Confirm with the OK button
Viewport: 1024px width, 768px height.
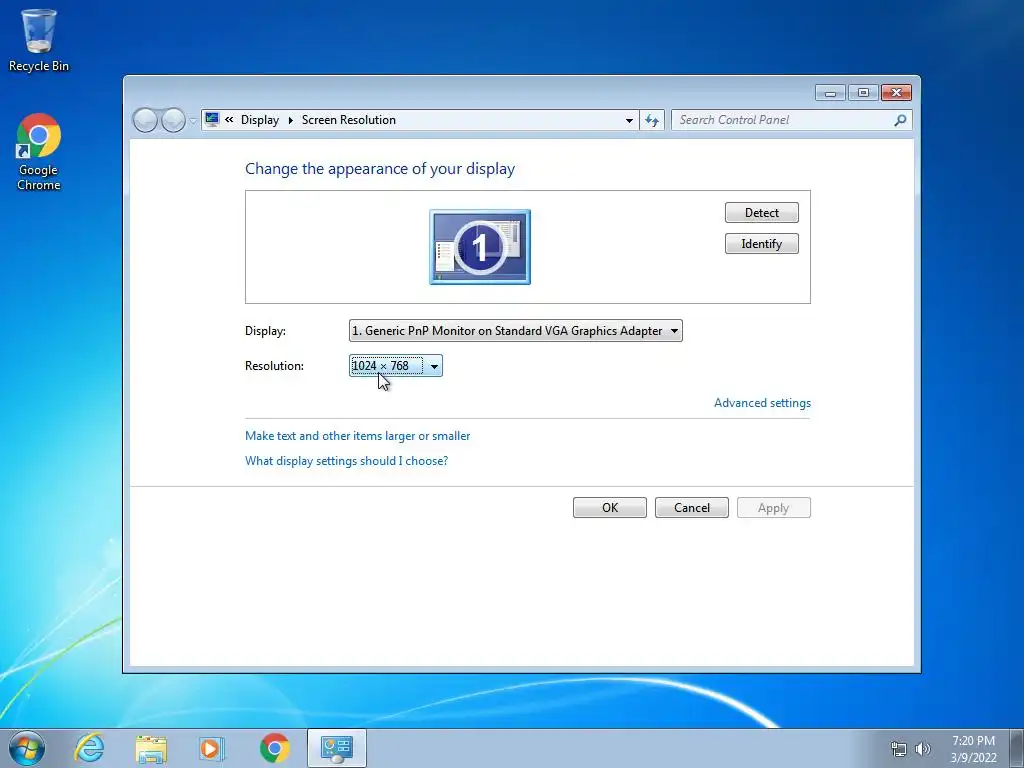tap(610, 508)
